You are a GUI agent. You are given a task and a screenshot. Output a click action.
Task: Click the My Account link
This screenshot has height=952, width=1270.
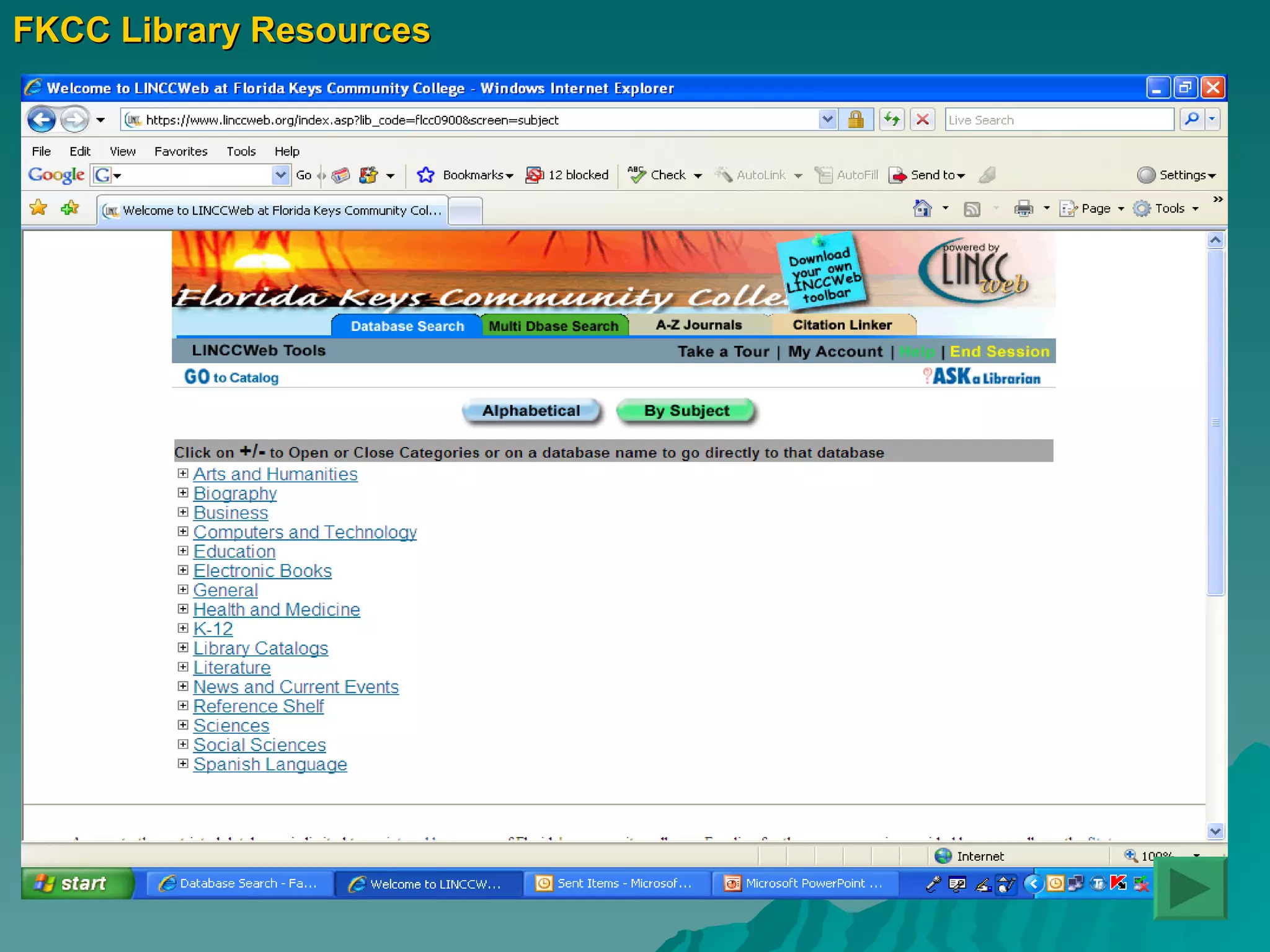pyautogui.click(x=835, y=351)
